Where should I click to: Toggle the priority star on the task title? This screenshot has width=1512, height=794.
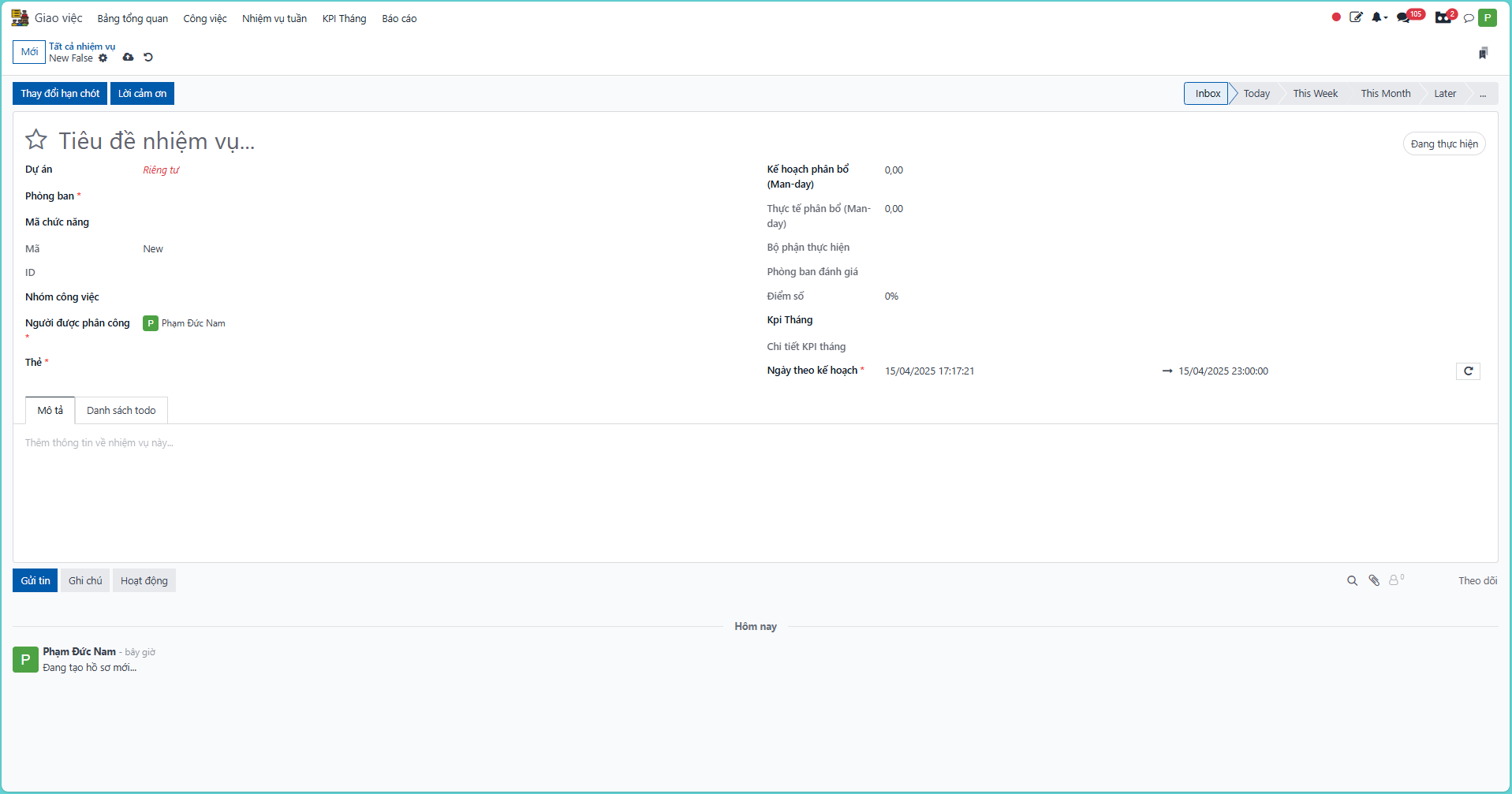tap(36, 140)
